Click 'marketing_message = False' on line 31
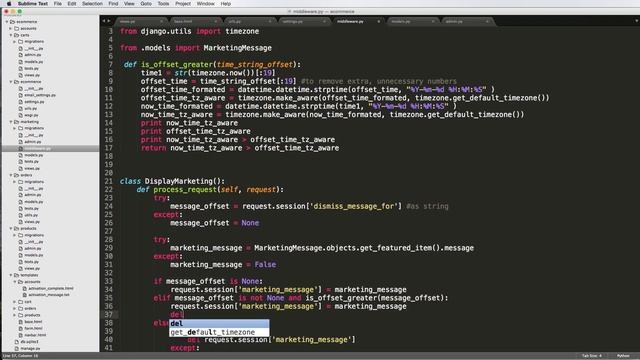The width and height of the screenshot is (640, 360). (223, 264)
